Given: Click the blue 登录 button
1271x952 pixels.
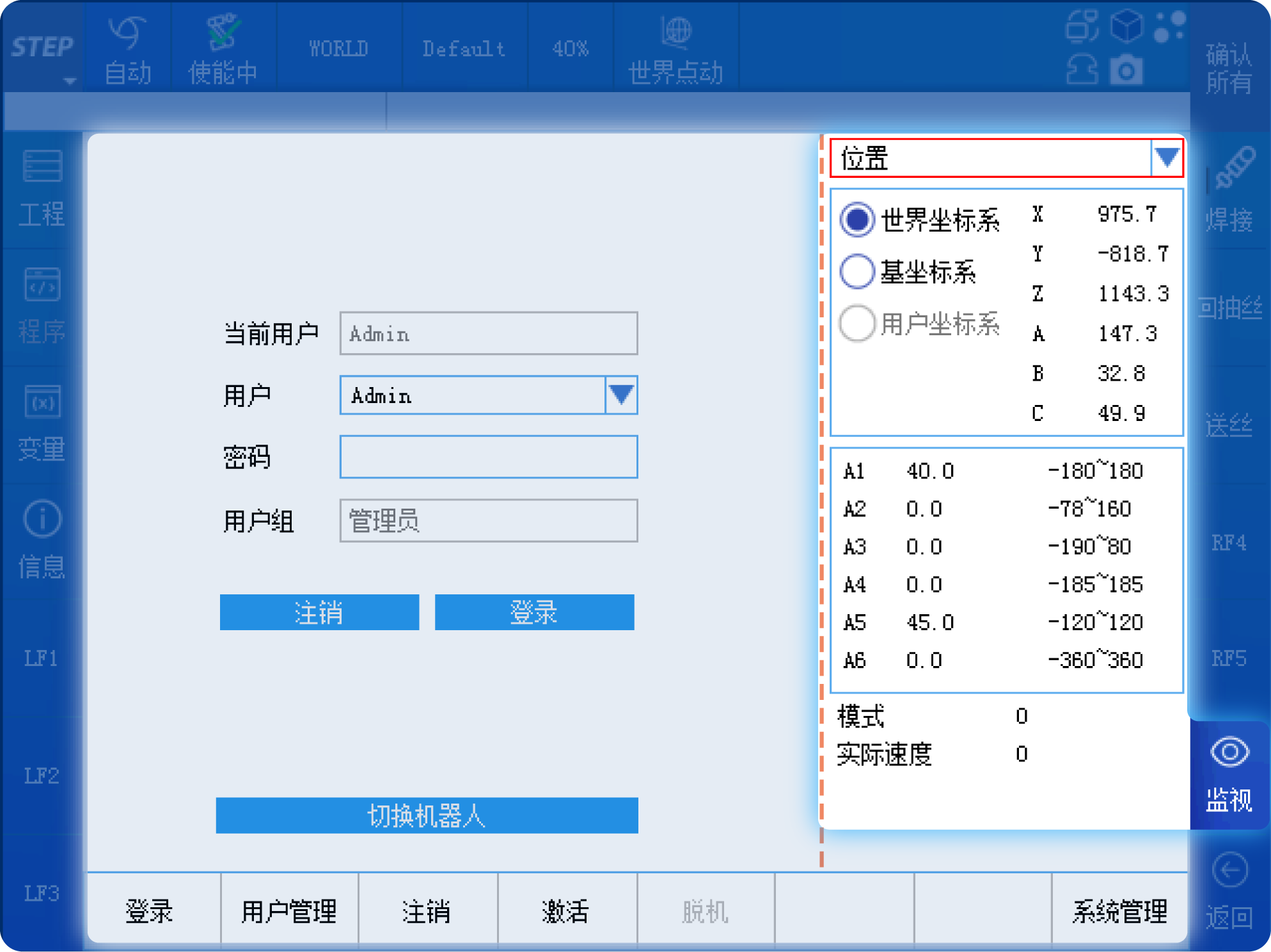Looking at the screenshot, I should [x=534, y=612].
